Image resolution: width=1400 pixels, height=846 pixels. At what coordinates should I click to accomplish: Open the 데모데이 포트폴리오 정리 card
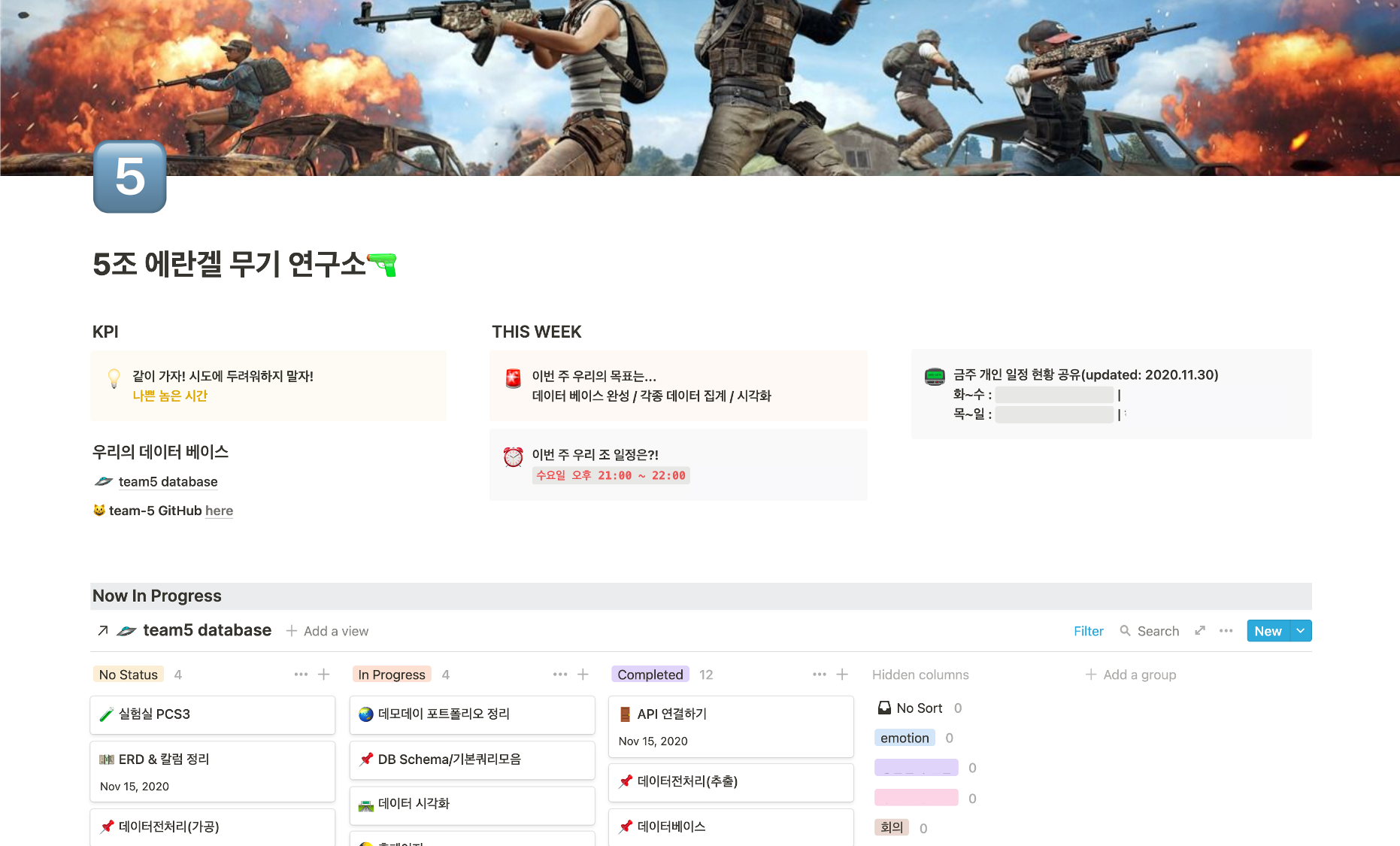coord(472,714)
